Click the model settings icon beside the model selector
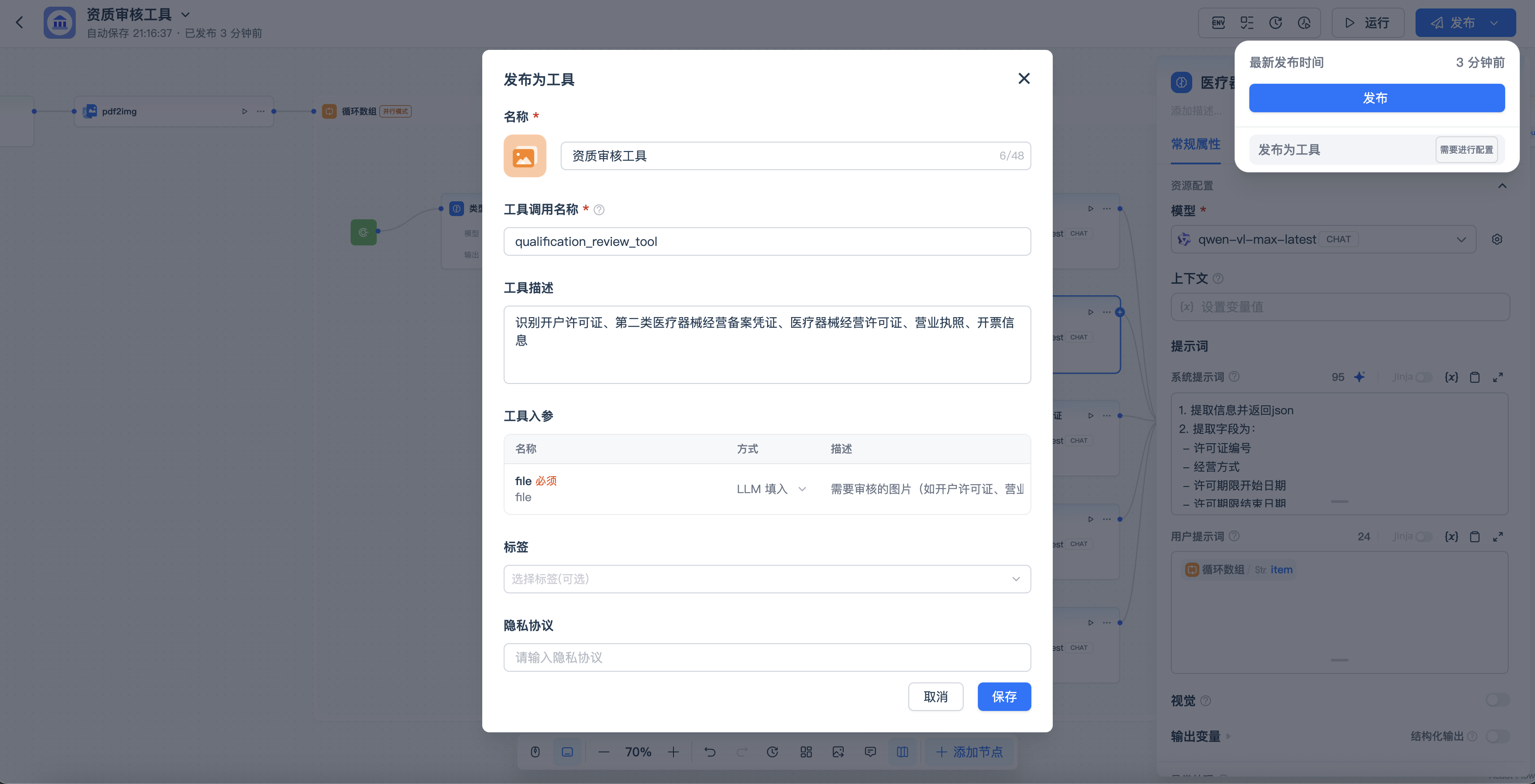This screenshot has width=1535, height=784. click(1496, 240)
